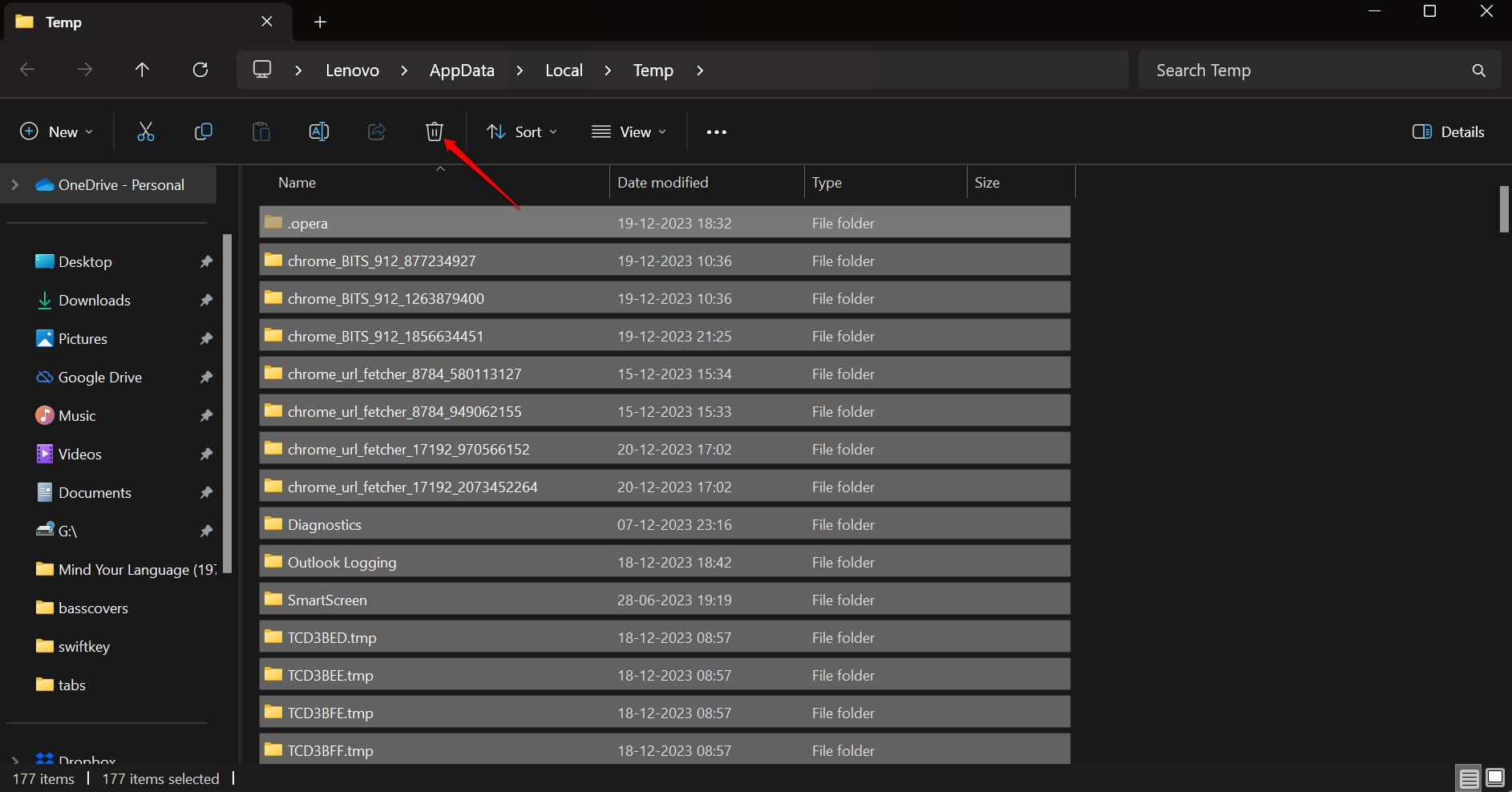Open Mind Your Language folder shortcut
This screenshot has height=792, width=1512.
(125, 569)
